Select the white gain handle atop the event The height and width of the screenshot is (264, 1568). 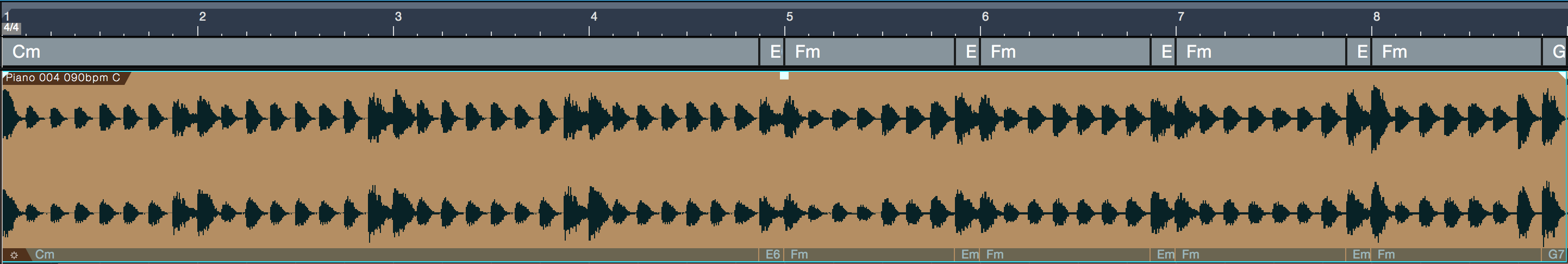[784, 76]
